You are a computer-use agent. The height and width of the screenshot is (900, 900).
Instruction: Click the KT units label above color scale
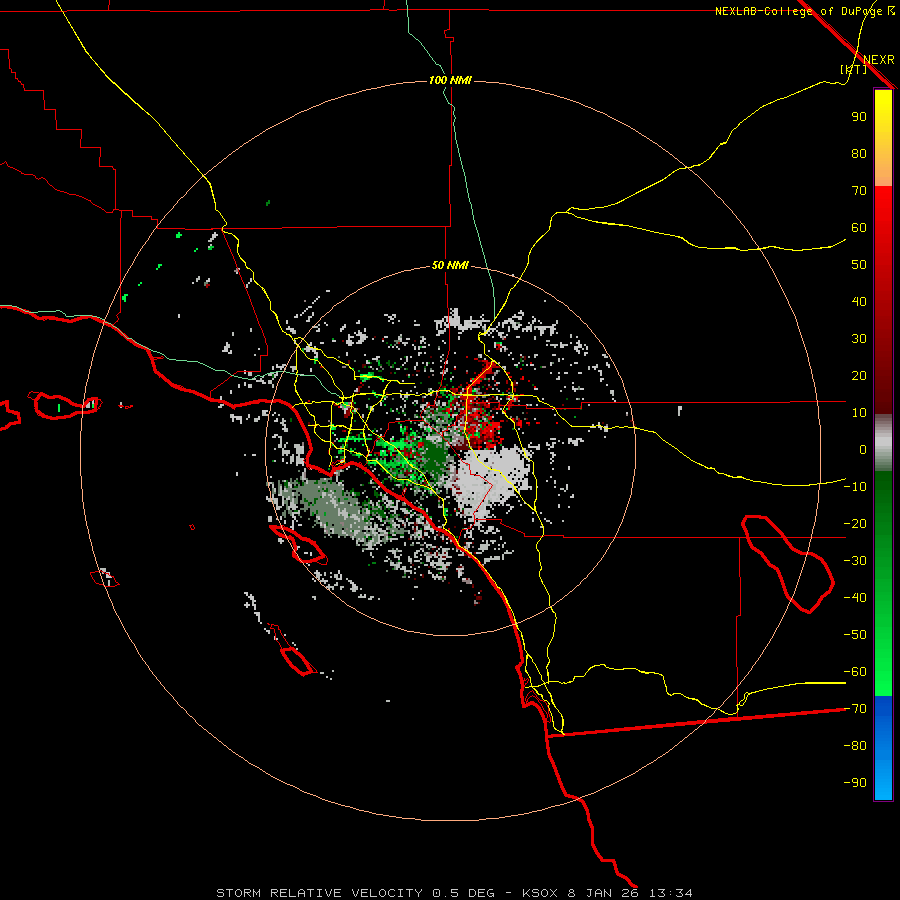pyautogui.click(x=853, y=69)
